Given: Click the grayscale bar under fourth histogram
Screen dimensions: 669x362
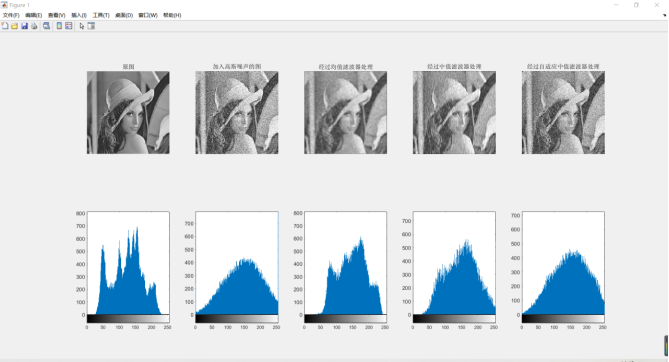Looking at the screenshot, I should click(x=454, y=318).
